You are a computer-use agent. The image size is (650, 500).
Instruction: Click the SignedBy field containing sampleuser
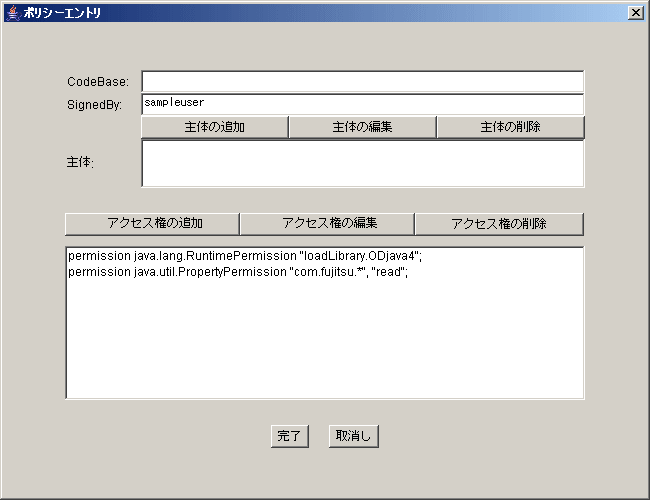point(362,104)
